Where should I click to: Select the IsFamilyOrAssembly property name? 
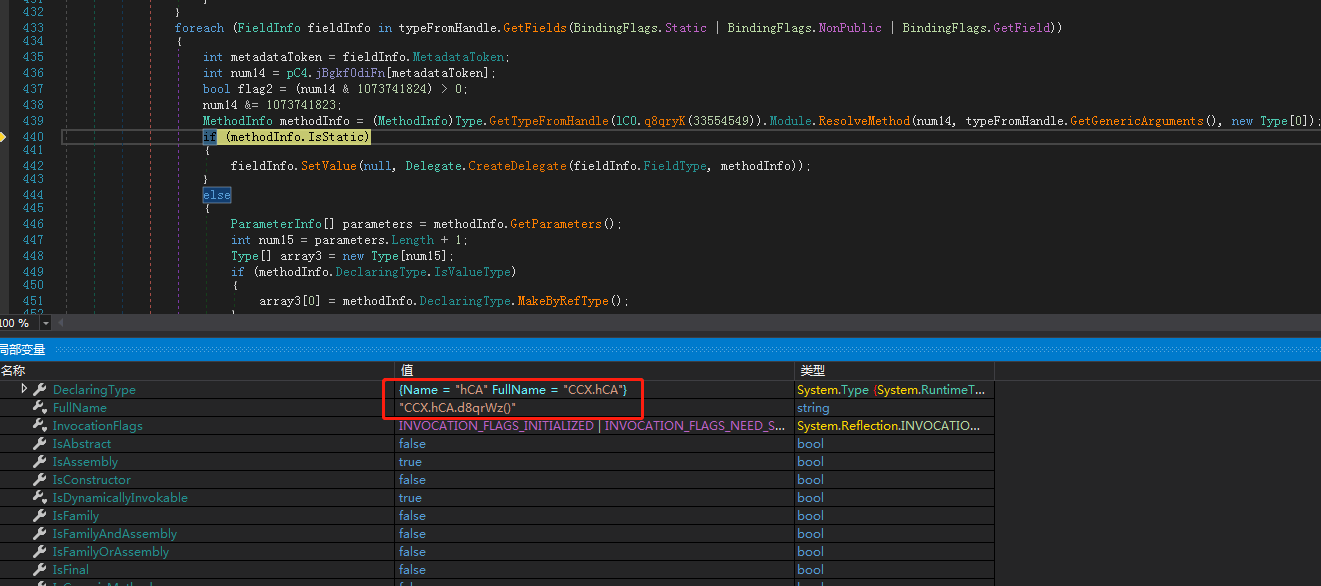point(111,551)
